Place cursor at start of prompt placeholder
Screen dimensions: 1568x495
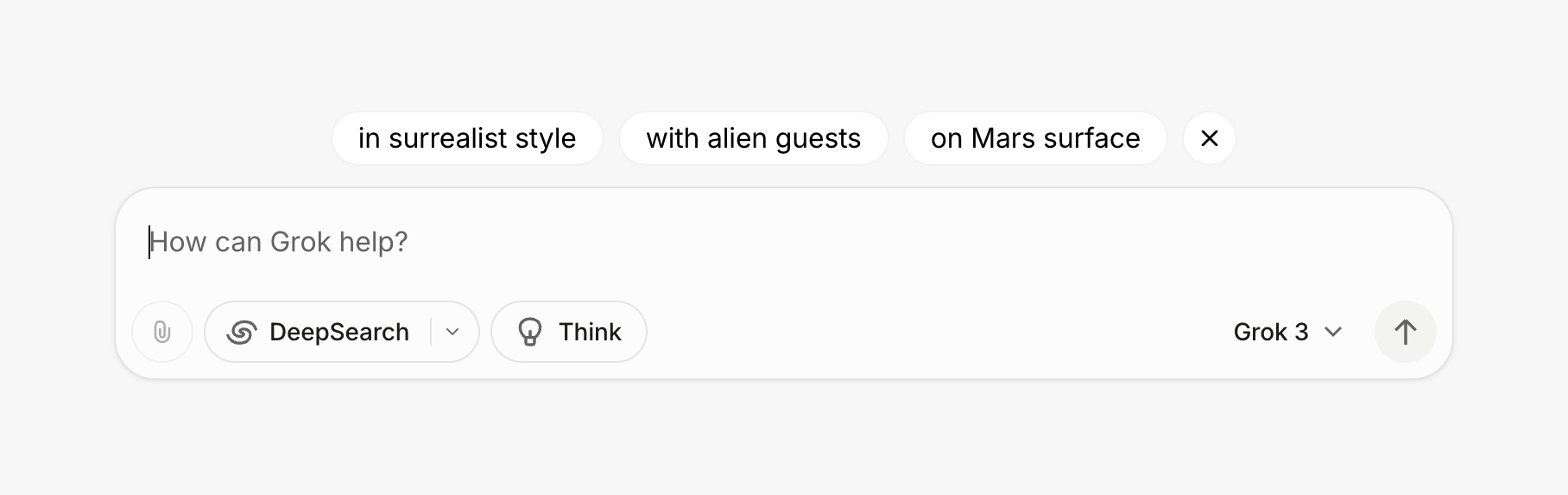point(151,242)
